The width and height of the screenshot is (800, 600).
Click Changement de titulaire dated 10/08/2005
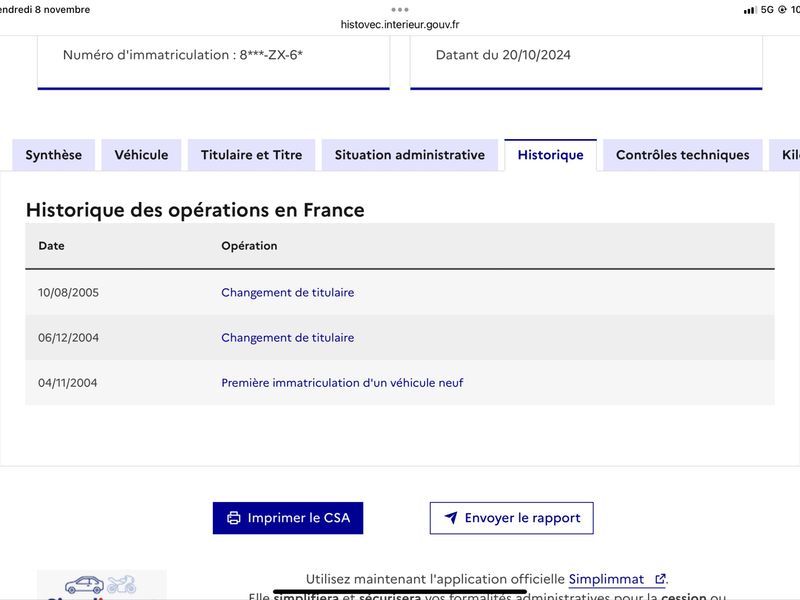point(288,292)
